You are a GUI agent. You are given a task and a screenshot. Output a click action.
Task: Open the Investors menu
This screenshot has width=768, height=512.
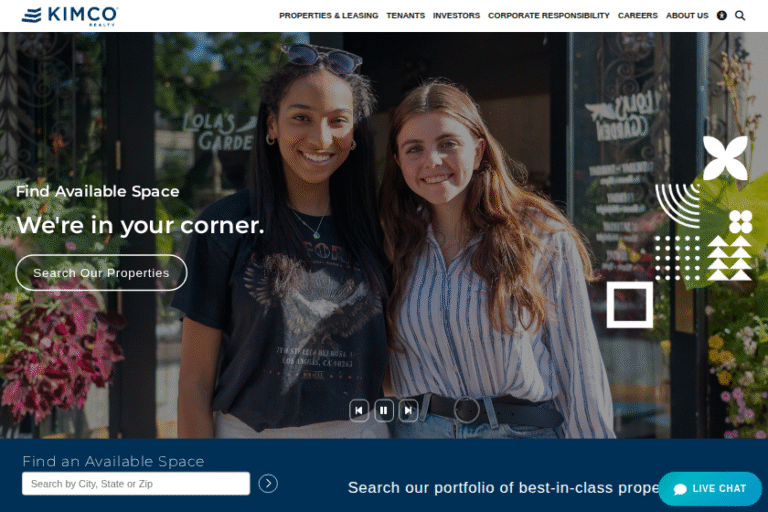tap(456, 16)
